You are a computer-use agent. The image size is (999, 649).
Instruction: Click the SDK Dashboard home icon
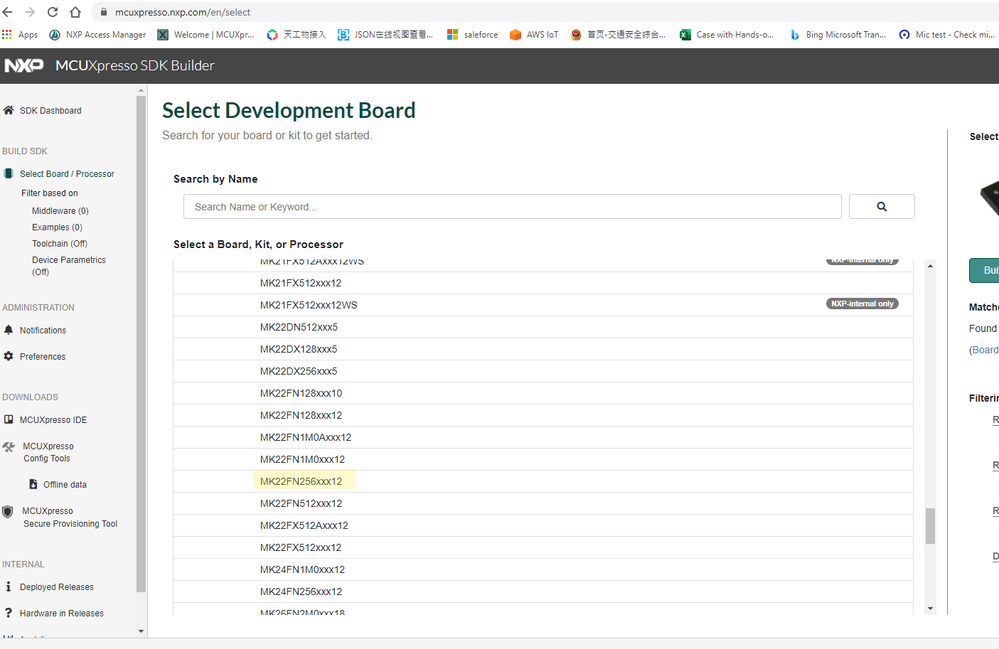pyautogui.click(x=9, y=110)
